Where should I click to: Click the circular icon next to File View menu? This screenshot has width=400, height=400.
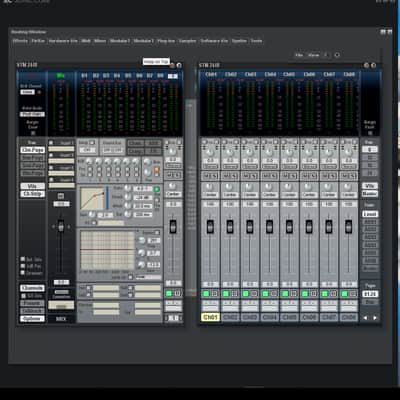[337, 55]
